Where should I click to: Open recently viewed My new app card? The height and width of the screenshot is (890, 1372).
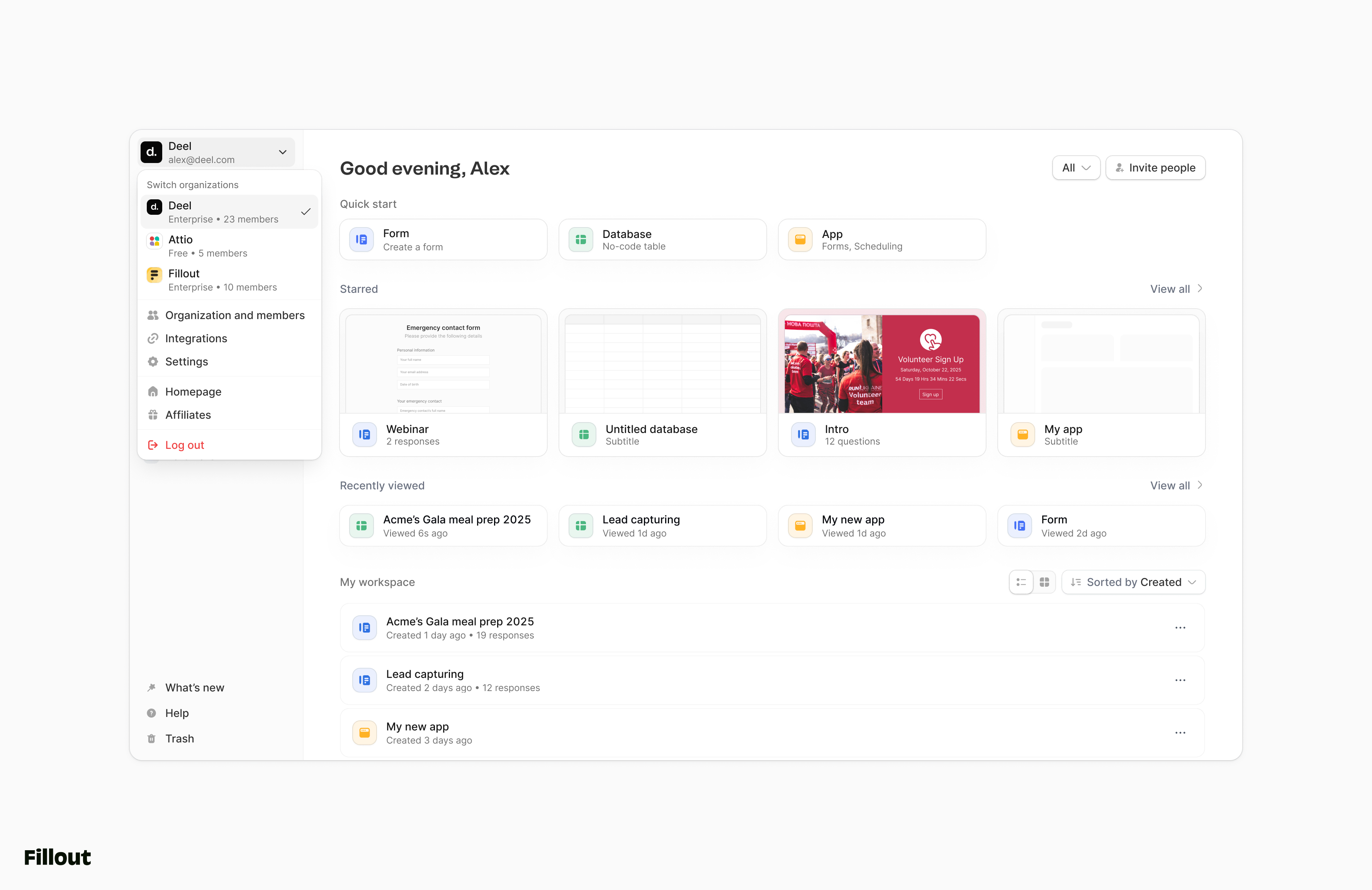tap(882, 526)
